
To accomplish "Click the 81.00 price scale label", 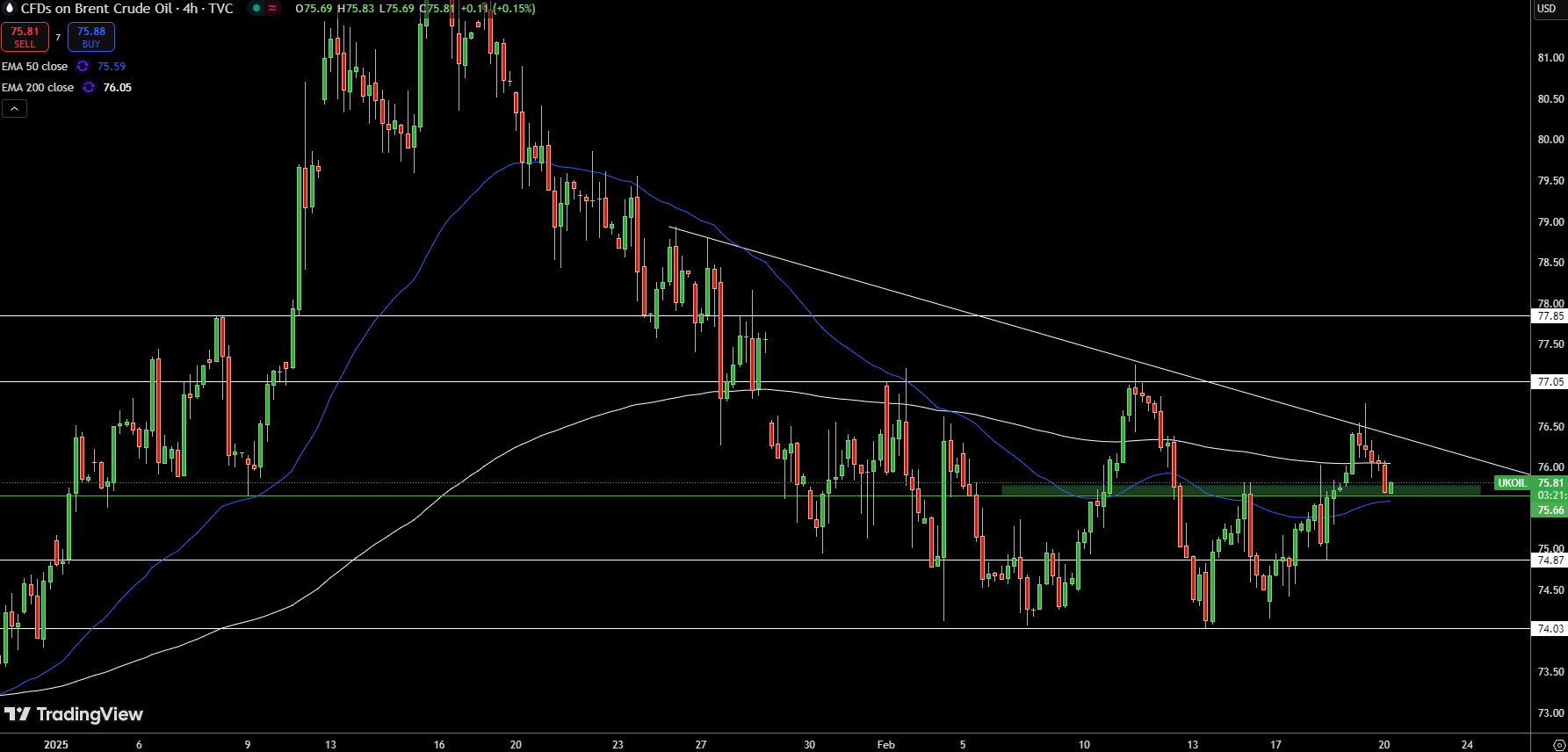I will click(x=1550, y=58).
